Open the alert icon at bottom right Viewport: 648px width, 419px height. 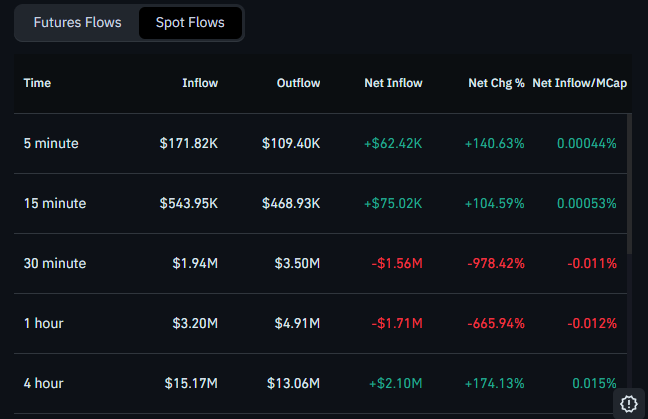click(x=629, y=404)
